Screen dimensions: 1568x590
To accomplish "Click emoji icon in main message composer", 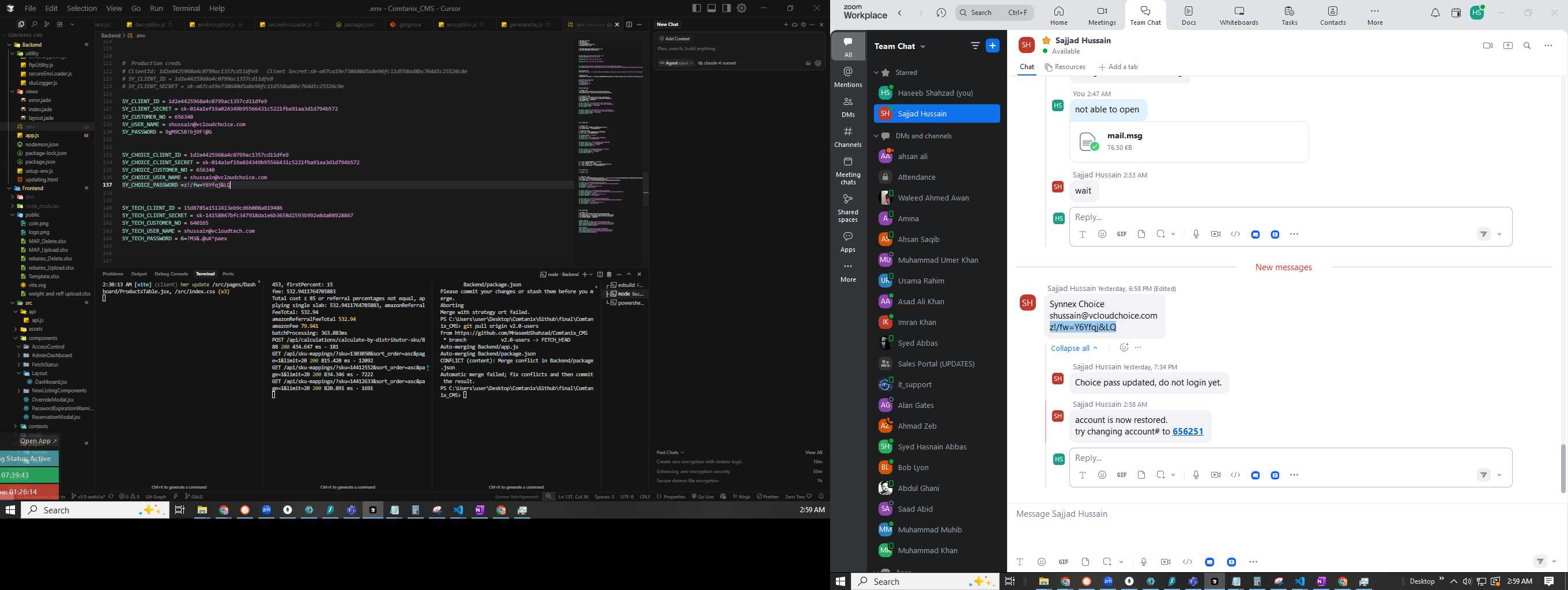I will [x=1042, y=562].
